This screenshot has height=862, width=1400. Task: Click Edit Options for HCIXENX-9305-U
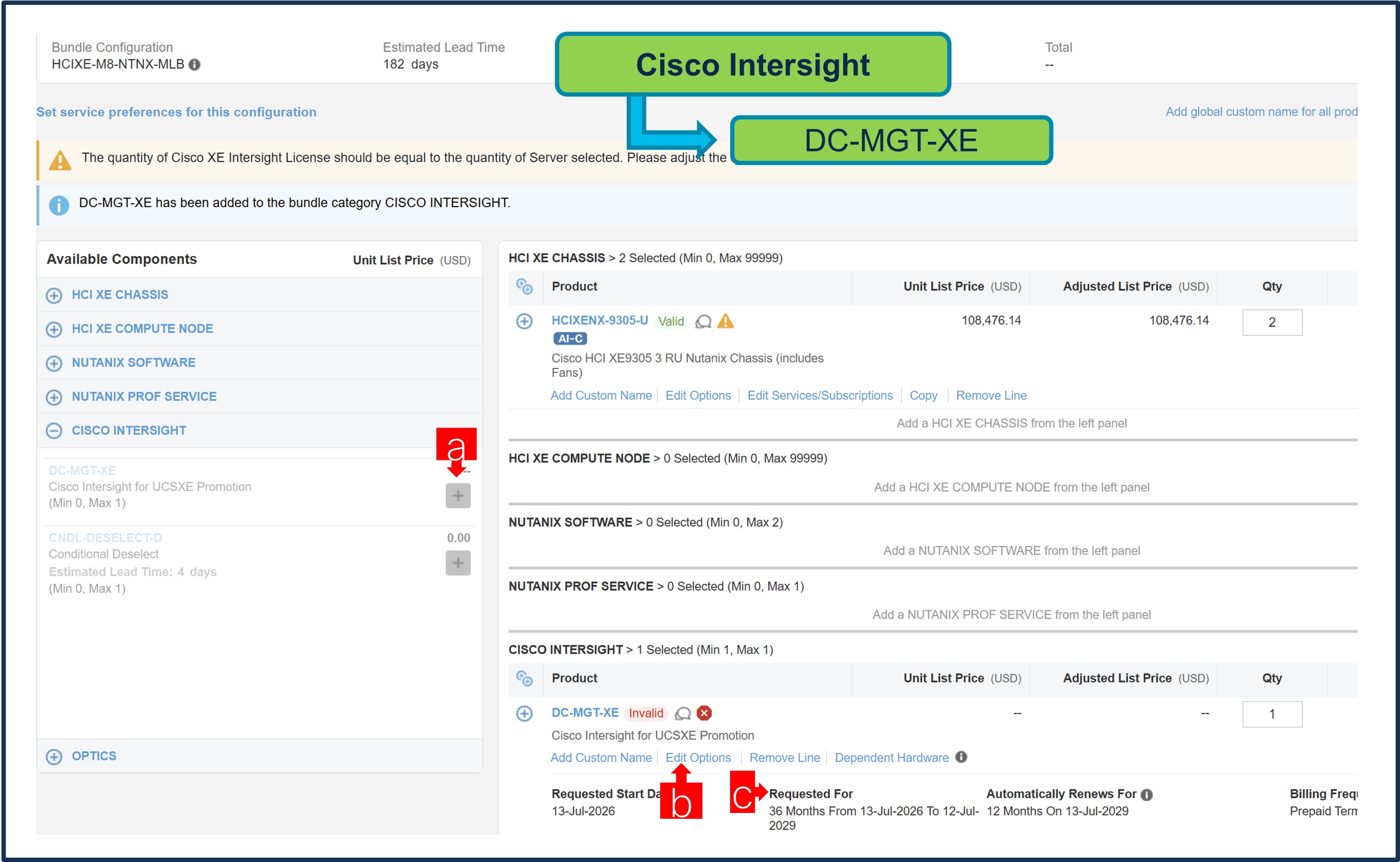(698, 395)
